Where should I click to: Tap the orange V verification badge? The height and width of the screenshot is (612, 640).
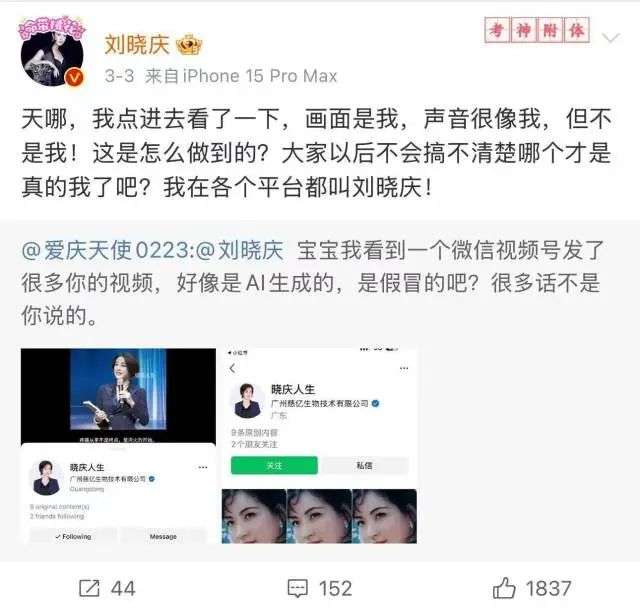74,77
